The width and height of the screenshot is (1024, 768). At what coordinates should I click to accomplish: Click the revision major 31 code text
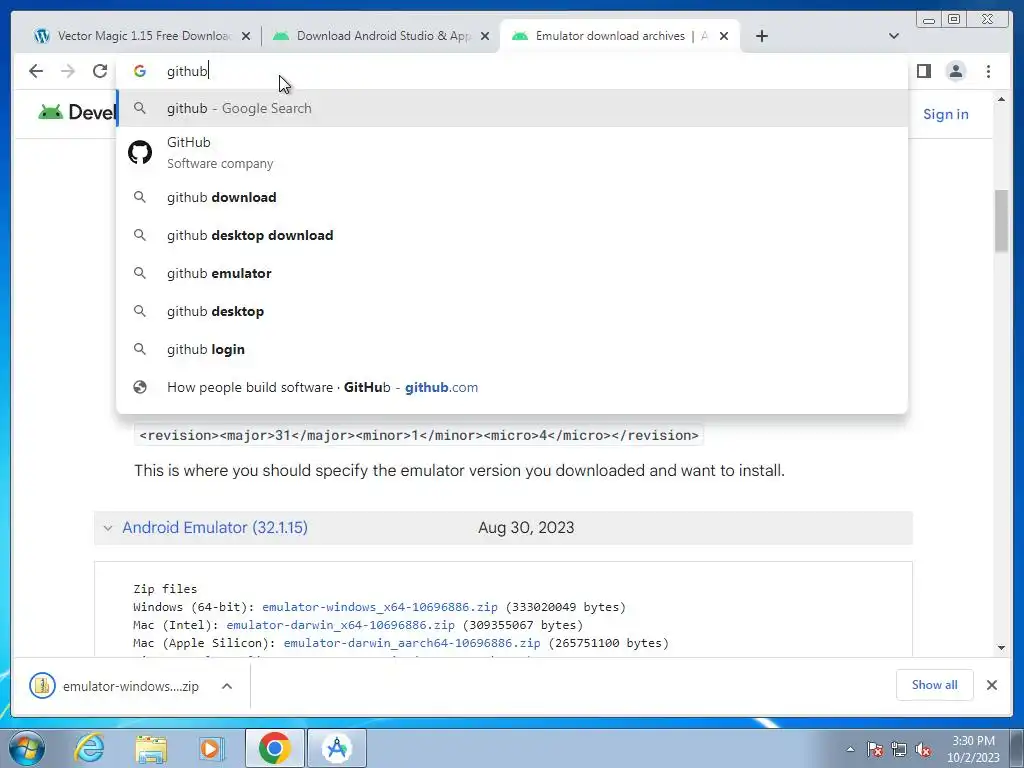(419, 436)
